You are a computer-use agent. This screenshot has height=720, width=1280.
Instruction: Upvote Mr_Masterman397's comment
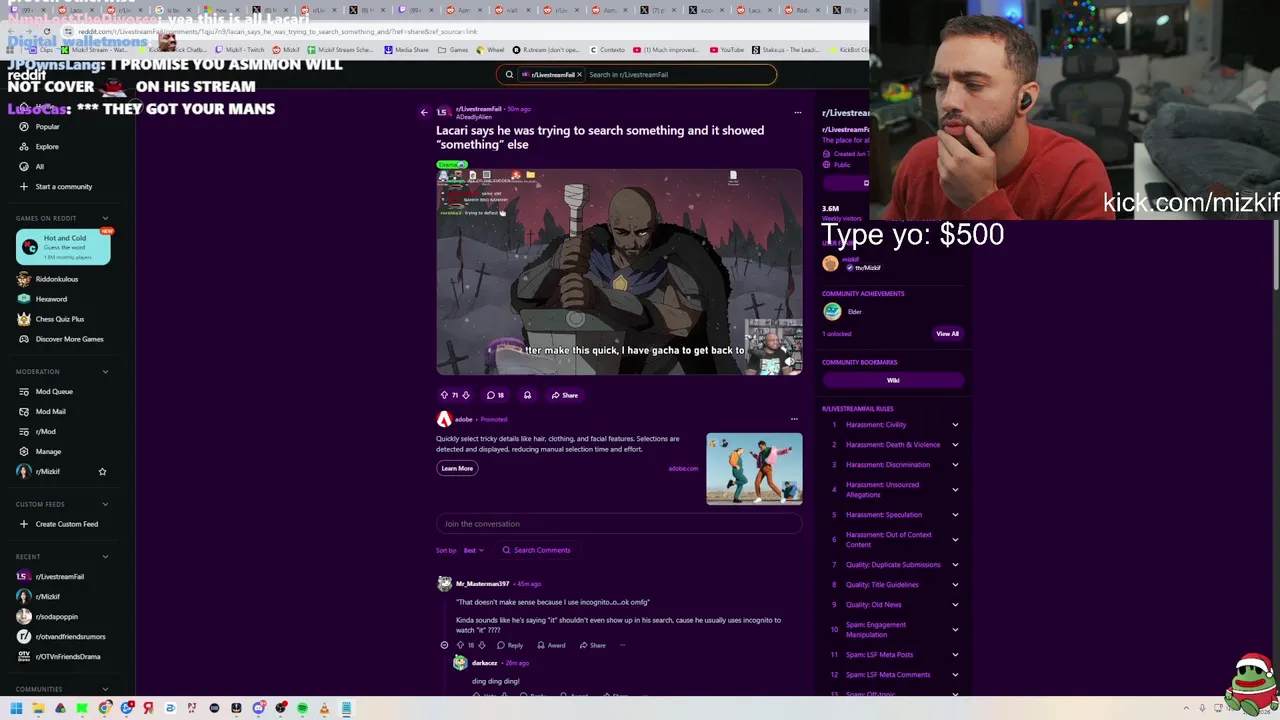(460, 645)
